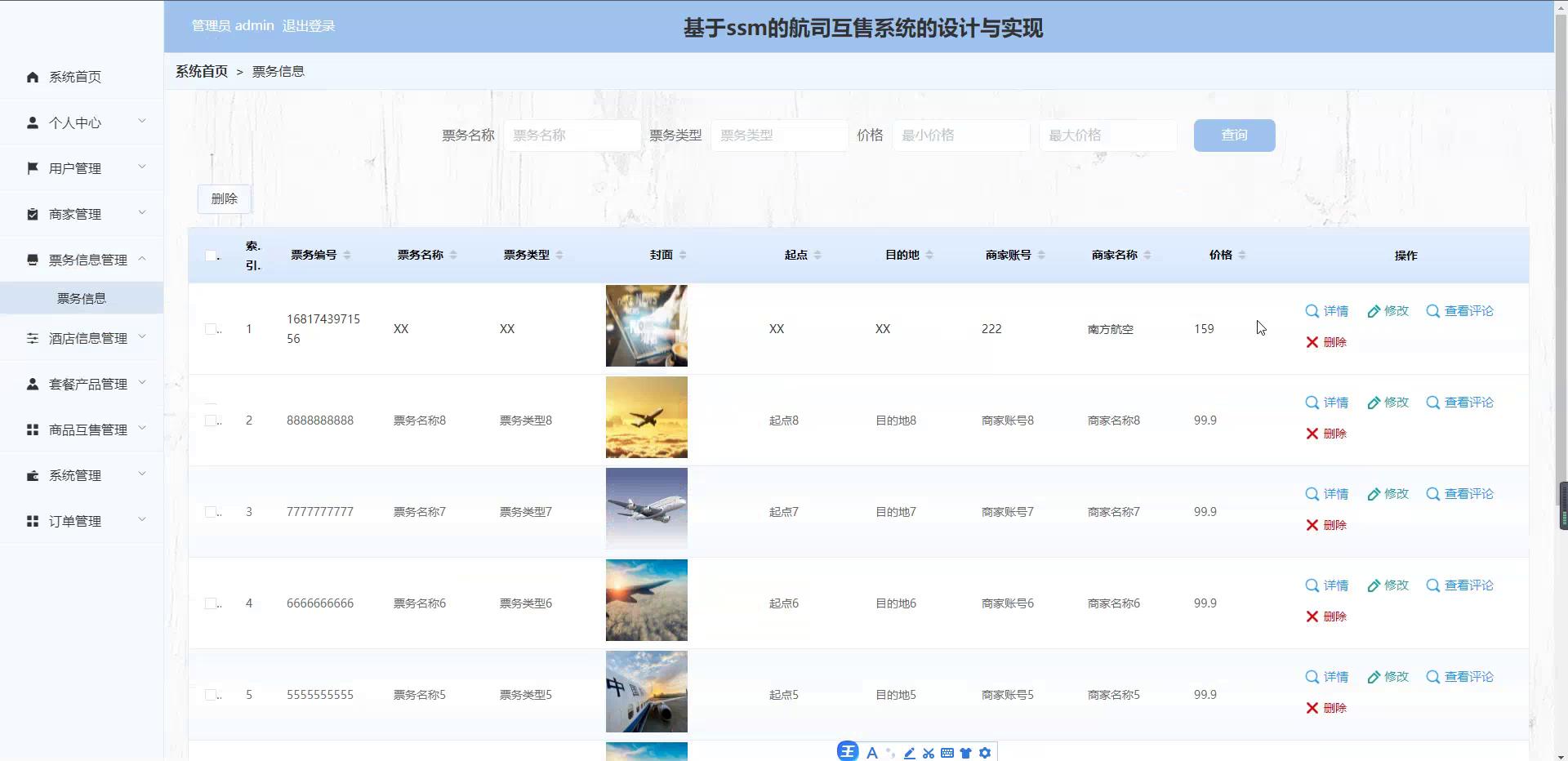
Task: Expand 用户管理 with its chevron
Action: (x=142, y=167)
